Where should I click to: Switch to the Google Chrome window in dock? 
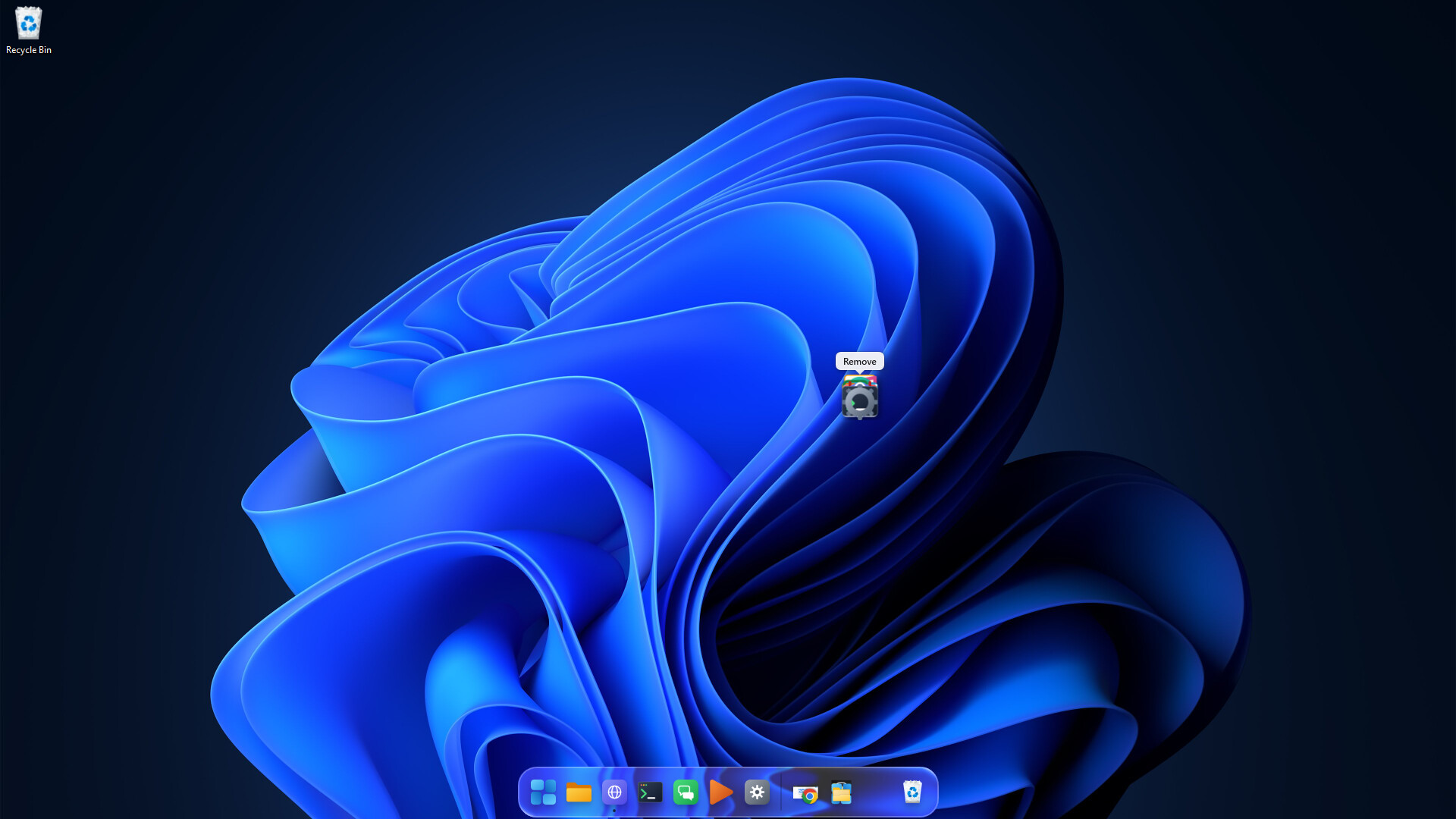[805, 793]
